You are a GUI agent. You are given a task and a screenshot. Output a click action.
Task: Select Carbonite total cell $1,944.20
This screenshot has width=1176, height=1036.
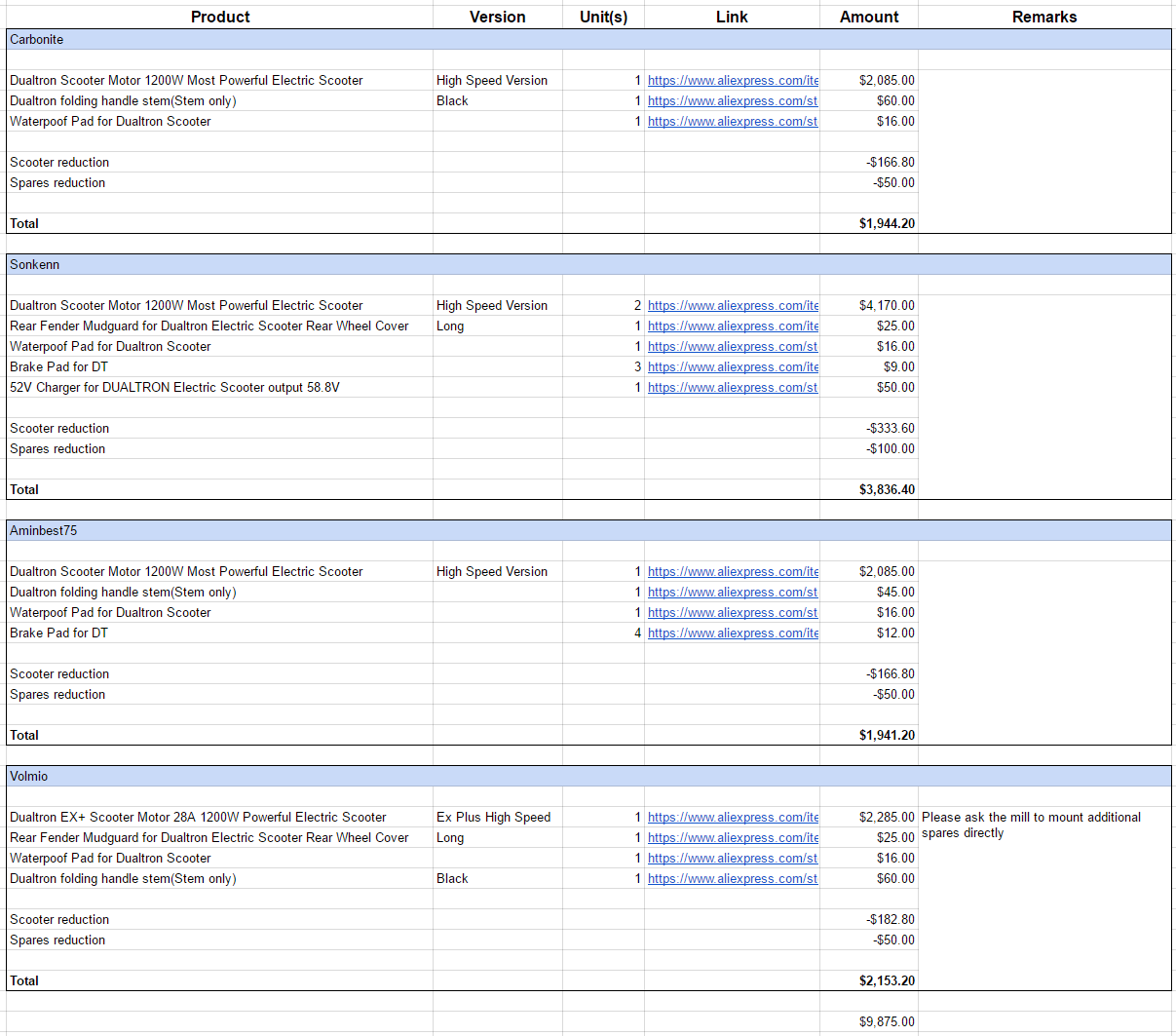click(869, 223)
